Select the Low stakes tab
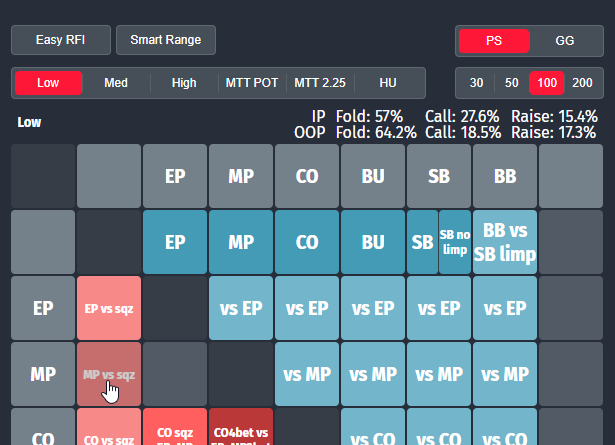Viewport: 615px width, 445px height. 48,83
